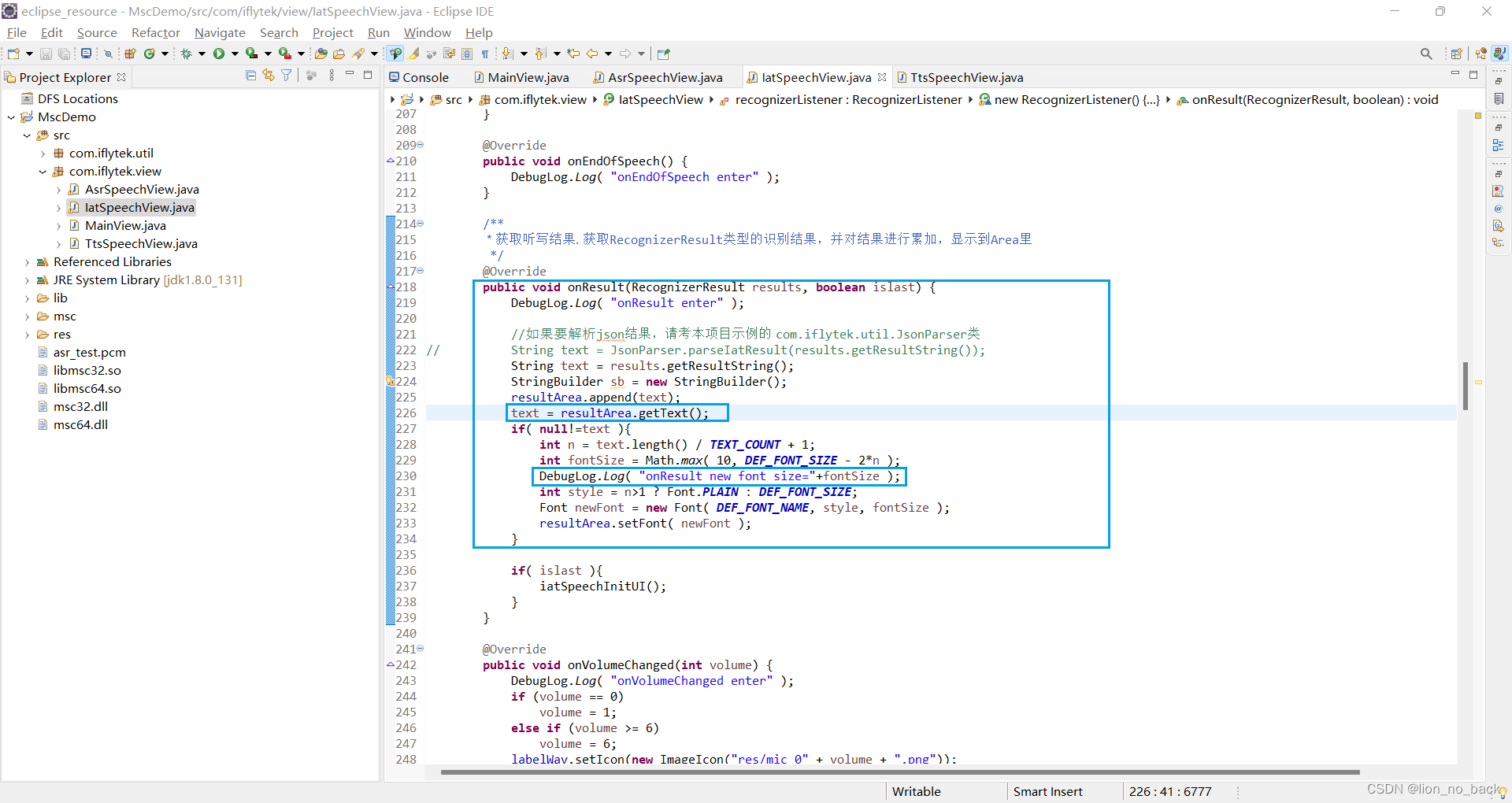Expand the JRE System Library node
Screen dimensions: 1512x803
pos(27,280)
